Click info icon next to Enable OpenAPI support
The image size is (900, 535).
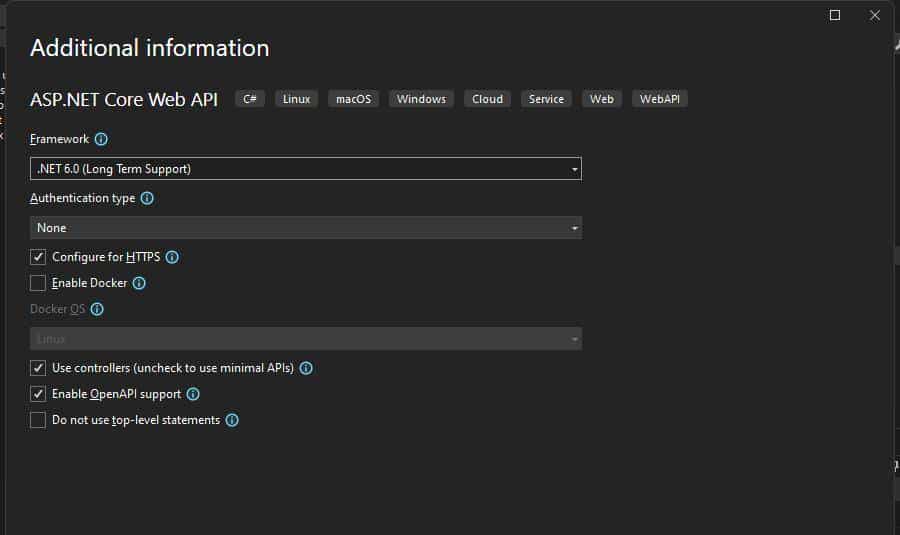[x=193, y=394]
